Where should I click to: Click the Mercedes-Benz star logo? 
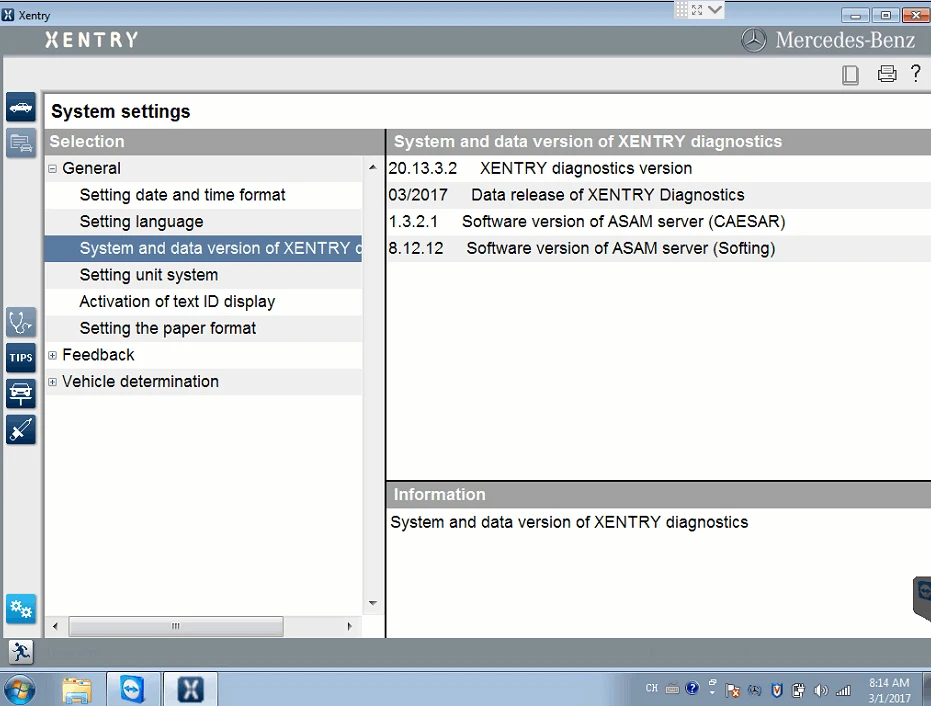coord(753,40)
